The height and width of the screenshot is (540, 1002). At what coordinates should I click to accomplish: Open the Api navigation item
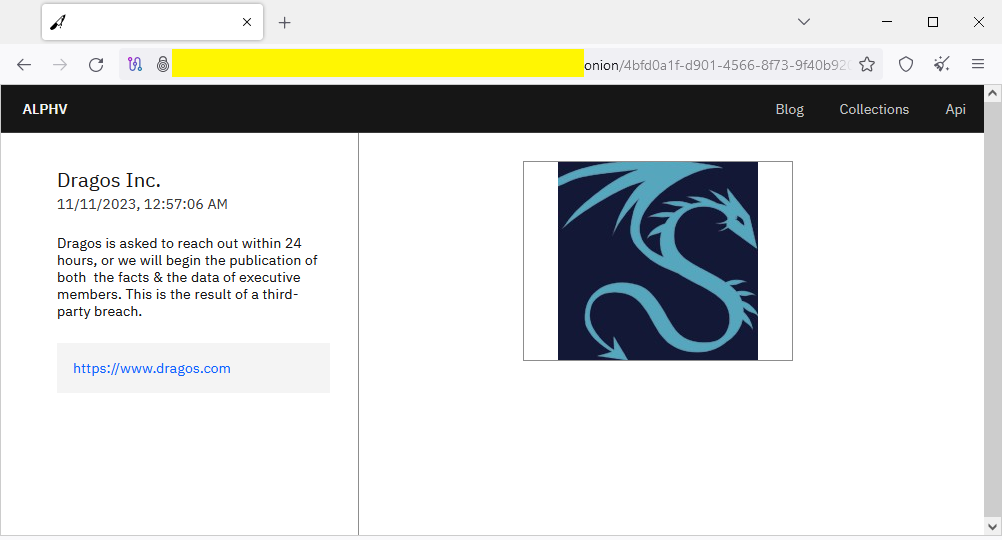click(955, 109)
